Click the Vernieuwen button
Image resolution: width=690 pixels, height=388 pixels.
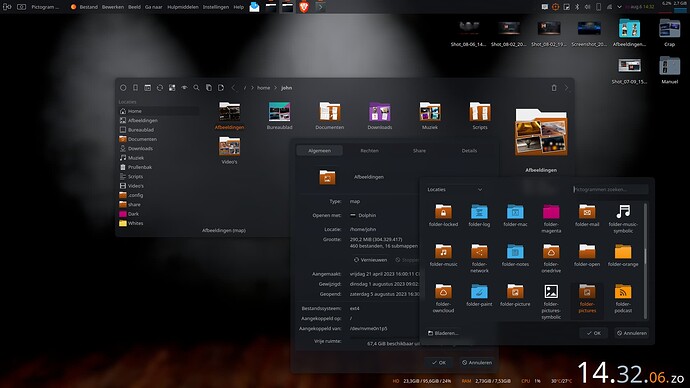point(370,260)
